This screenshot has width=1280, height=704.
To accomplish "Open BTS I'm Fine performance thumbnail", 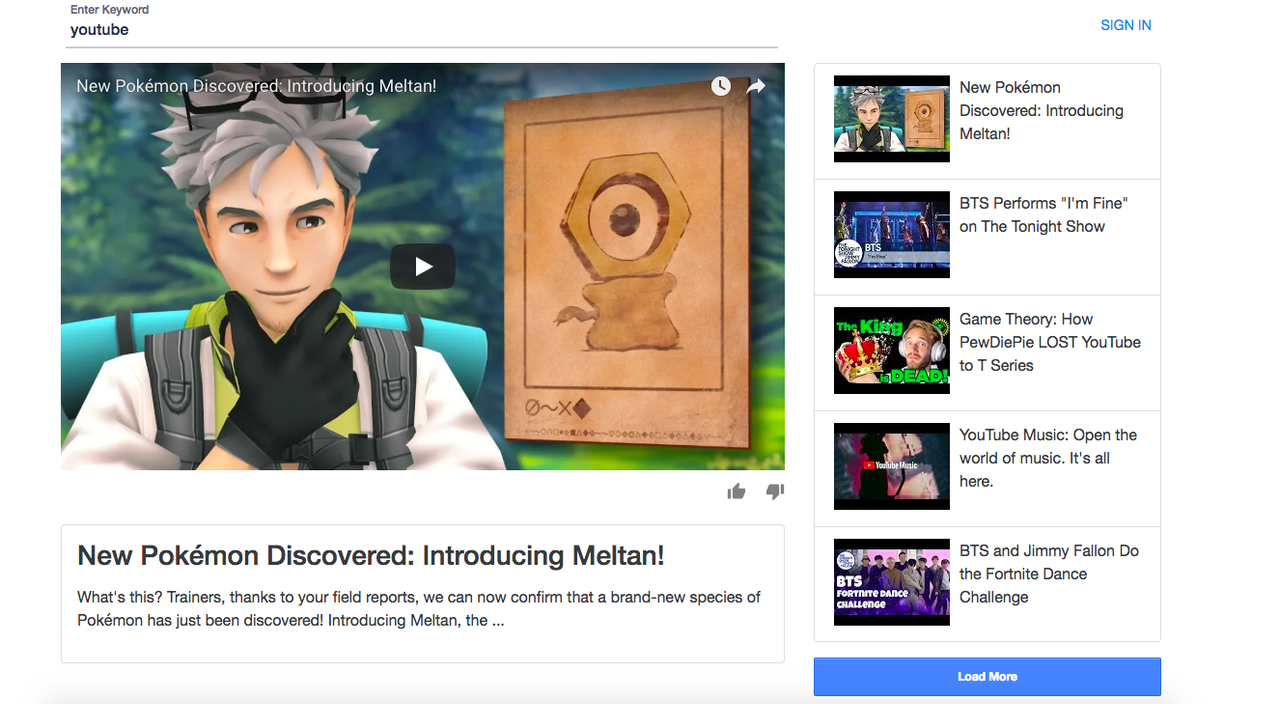I will click(x=892, y=235).
